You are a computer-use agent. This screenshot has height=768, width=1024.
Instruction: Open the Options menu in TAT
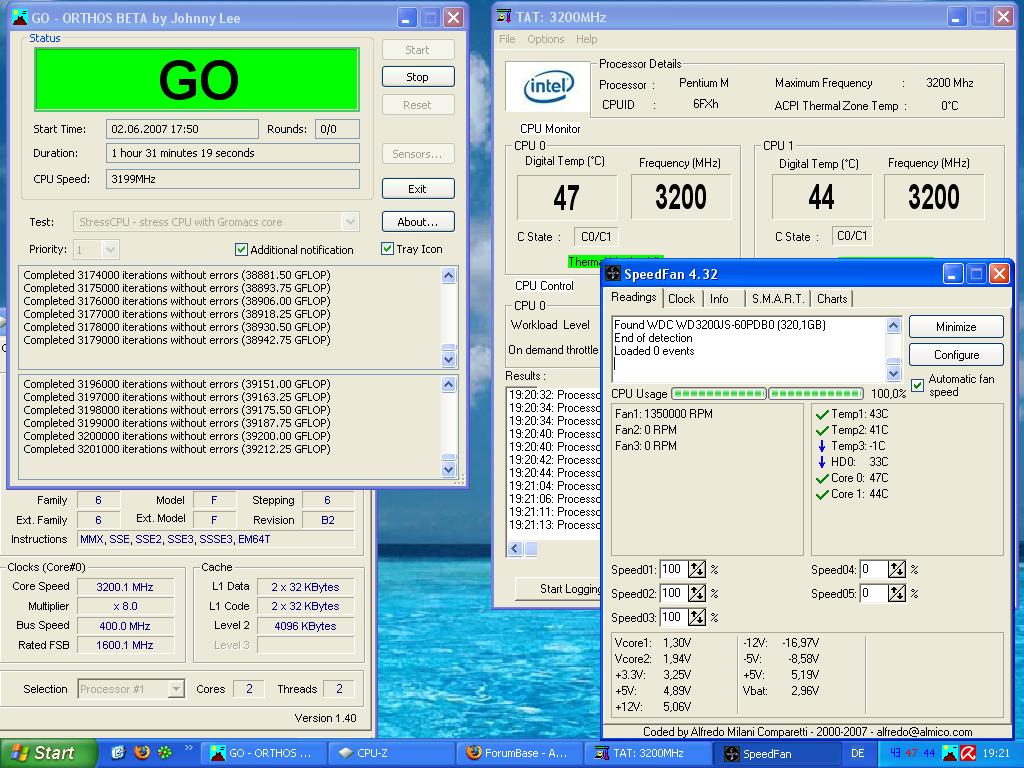(x=545, y=39)
